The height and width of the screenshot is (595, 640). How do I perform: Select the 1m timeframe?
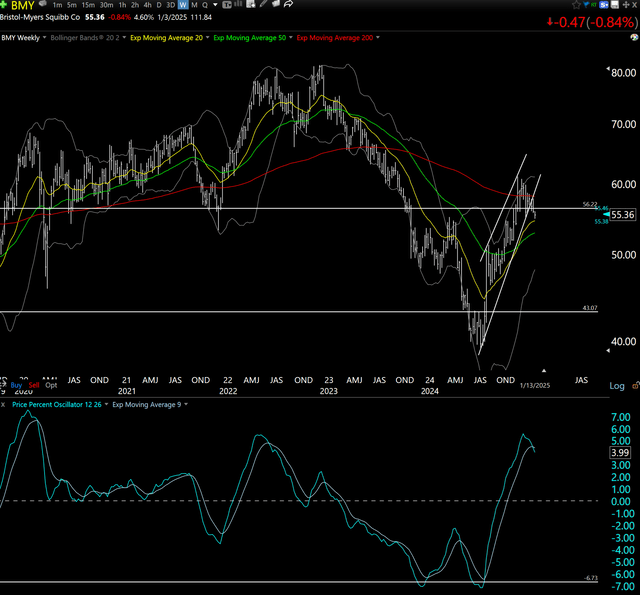57,5
